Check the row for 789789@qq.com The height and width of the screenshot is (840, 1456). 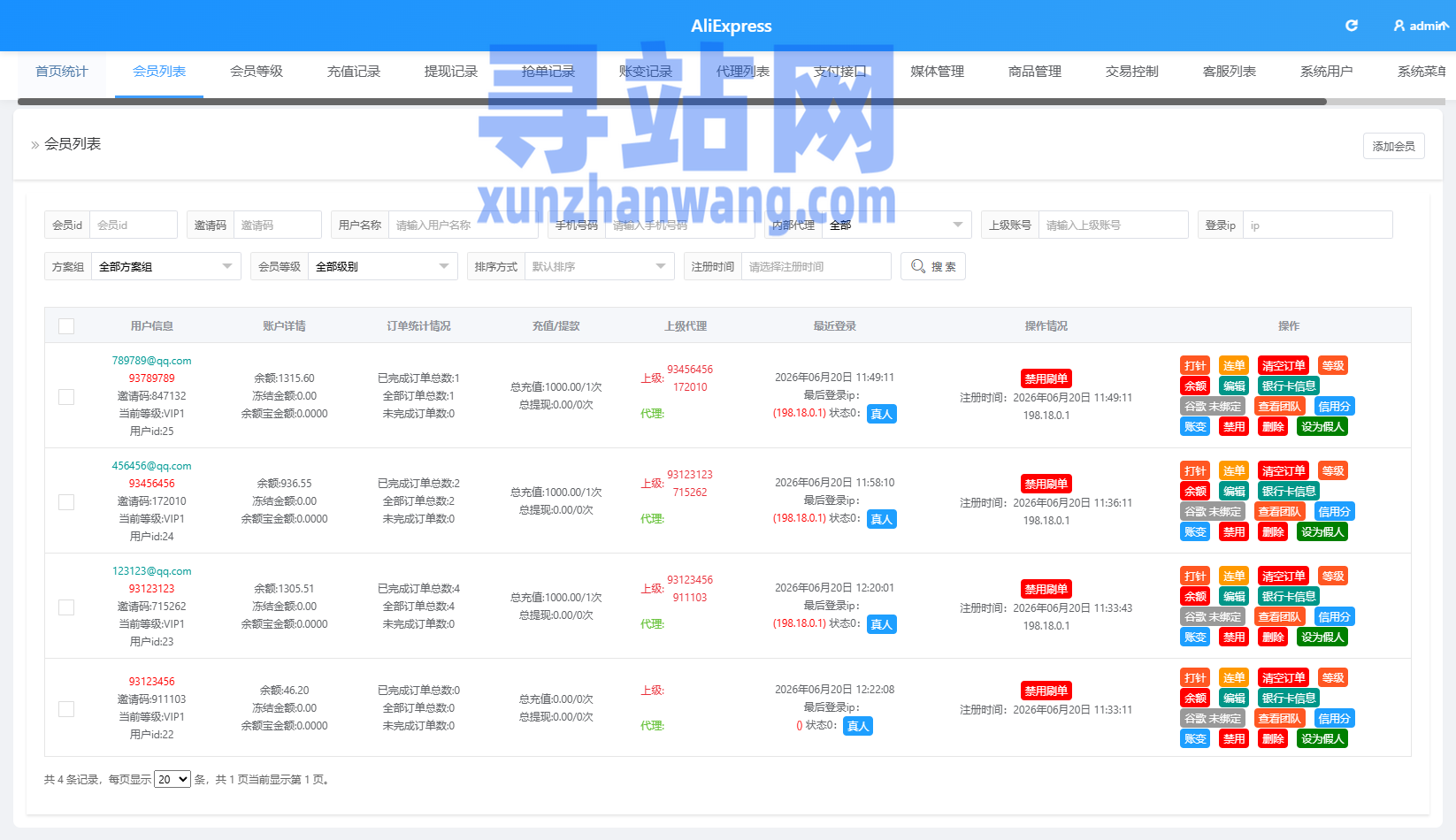(x=66, y=397)
